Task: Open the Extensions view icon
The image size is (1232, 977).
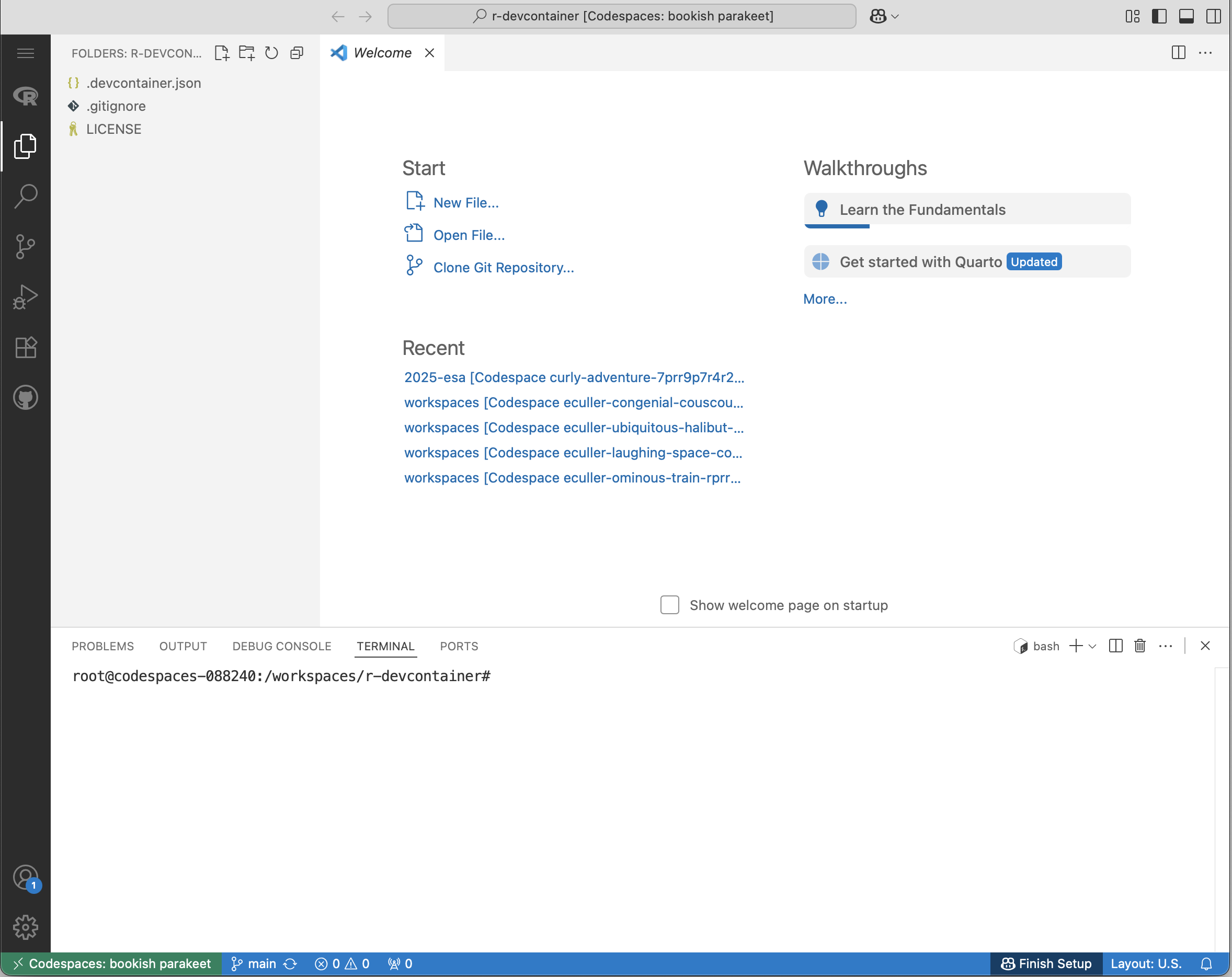Action: coord(25,347)
